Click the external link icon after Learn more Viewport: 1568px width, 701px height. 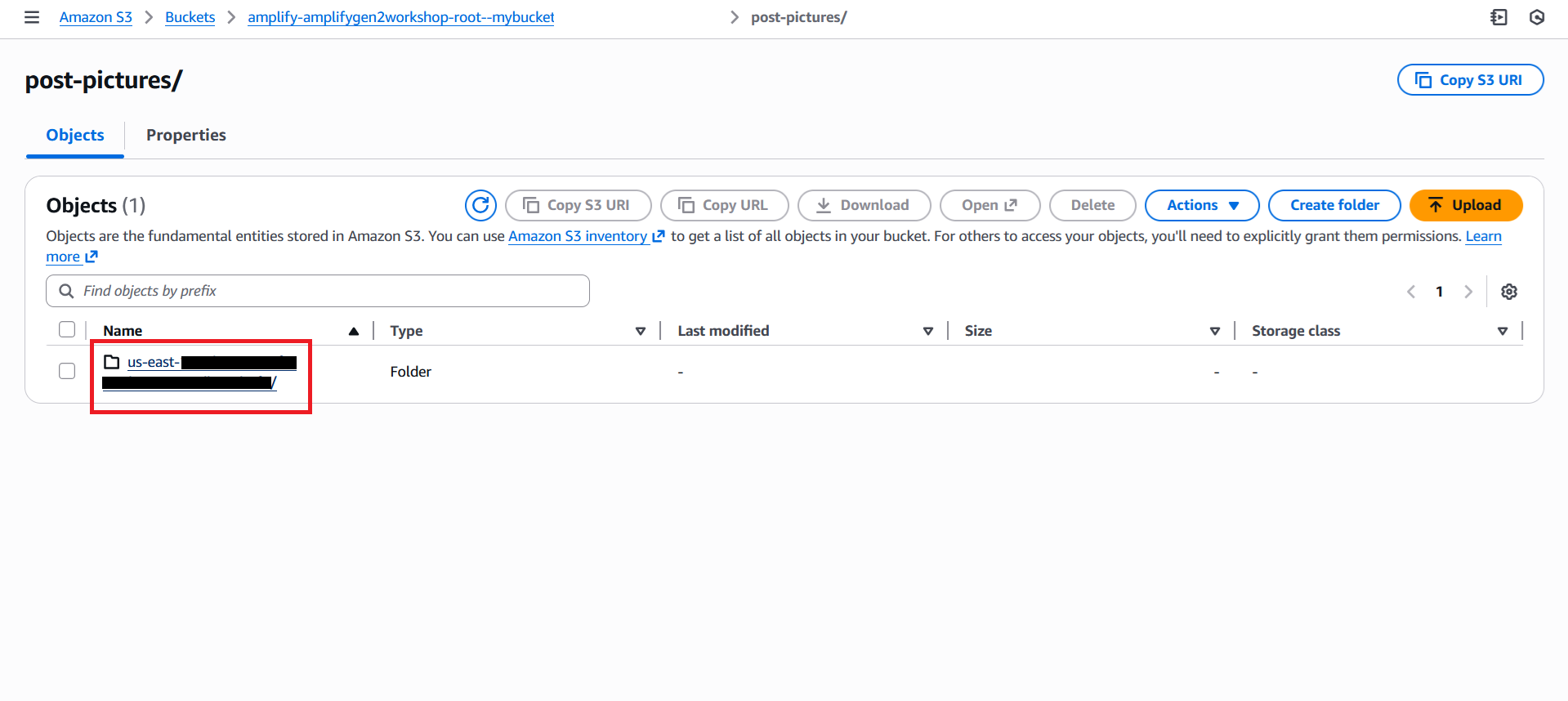[x=92, y=257]
